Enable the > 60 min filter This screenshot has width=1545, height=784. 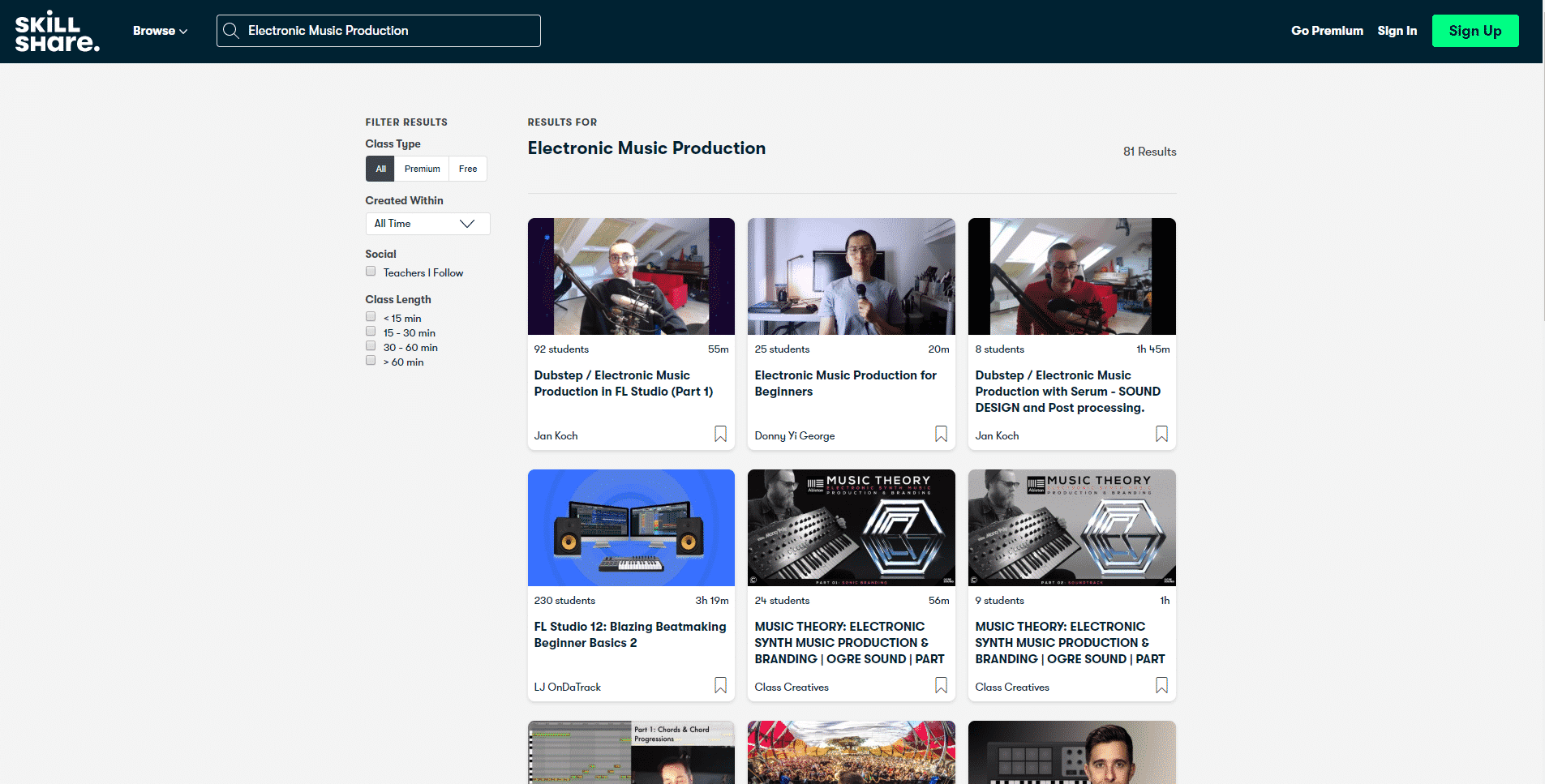[x=371, y=361]
